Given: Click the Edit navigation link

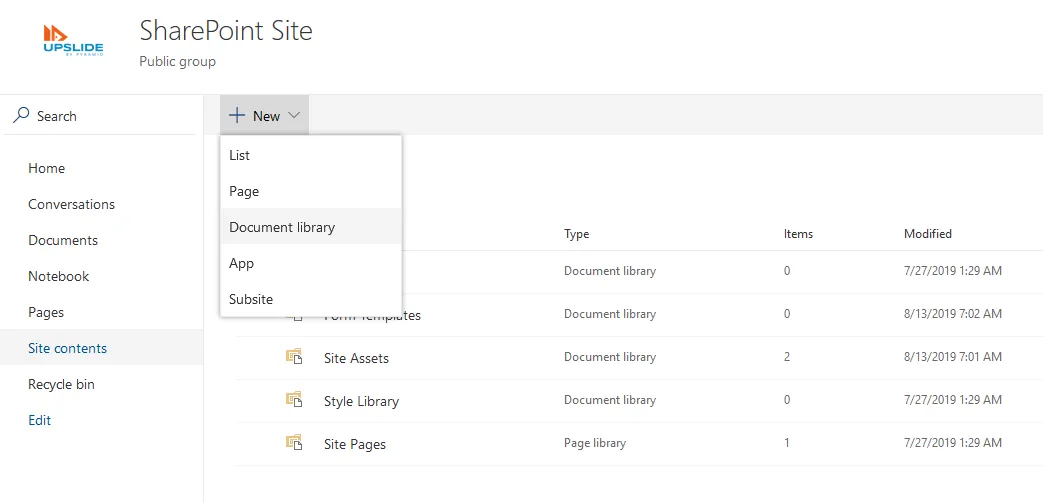Looking at the screenshot, I should 39,420.
